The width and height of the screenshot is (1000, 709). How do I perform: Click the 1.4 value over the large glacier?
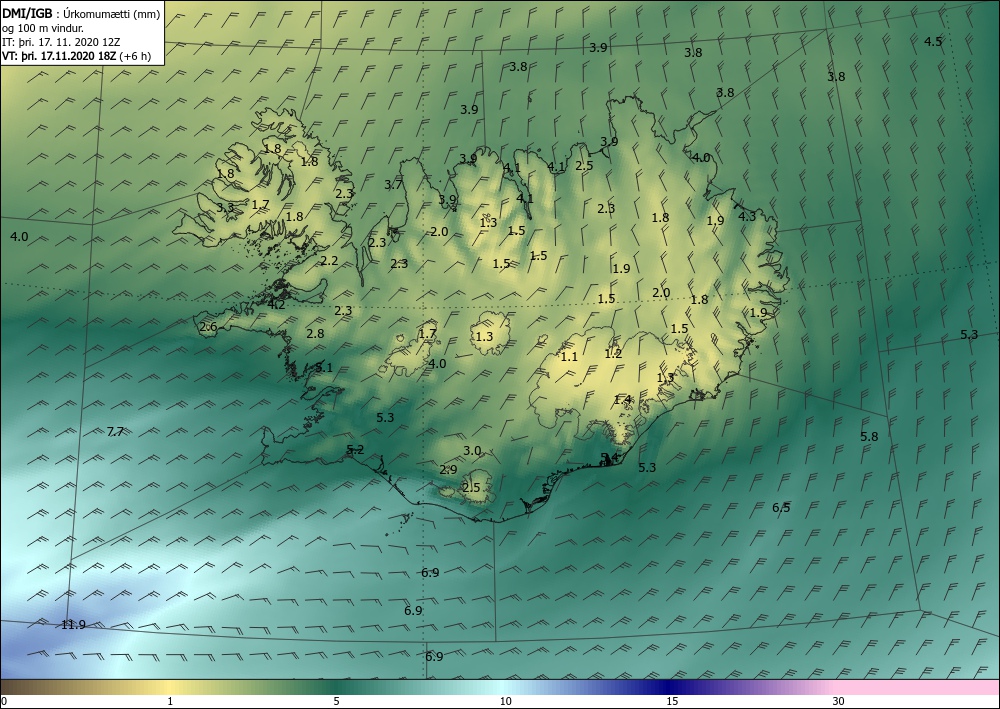pyautogui.click(x=622, y=400)
